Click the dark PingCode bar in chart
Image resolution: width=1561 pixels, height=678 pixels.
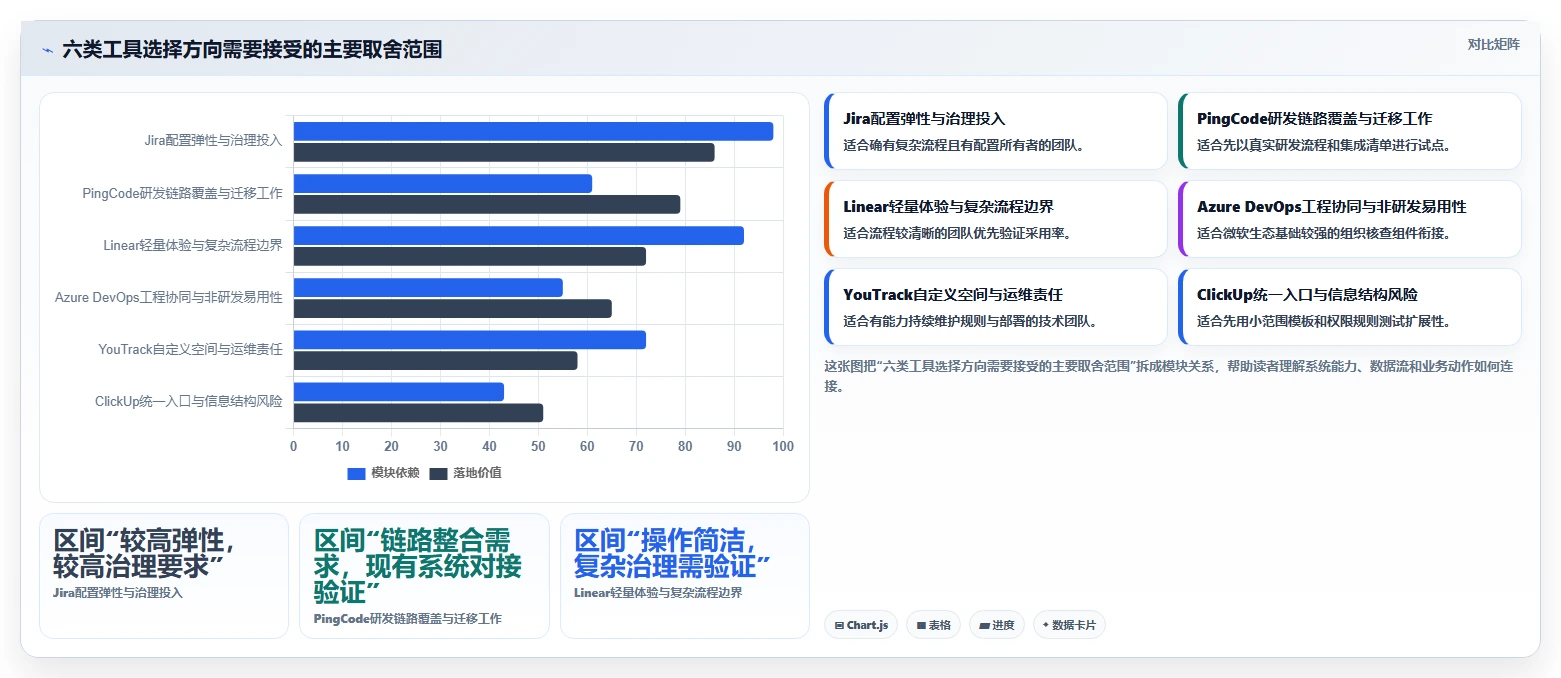[487, 204]
